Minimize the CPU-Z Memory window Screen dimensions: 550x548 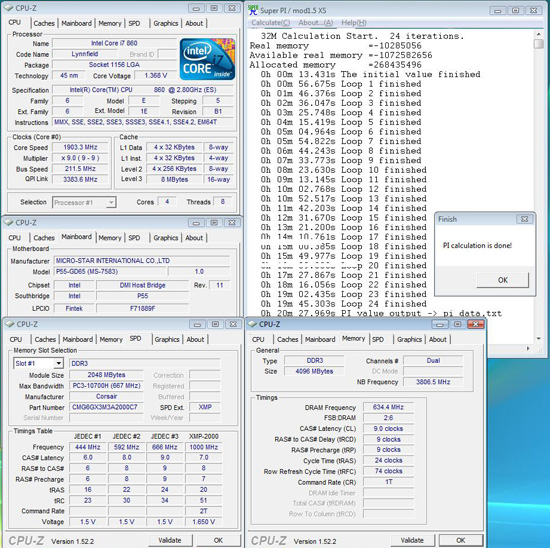coord(440,324)
